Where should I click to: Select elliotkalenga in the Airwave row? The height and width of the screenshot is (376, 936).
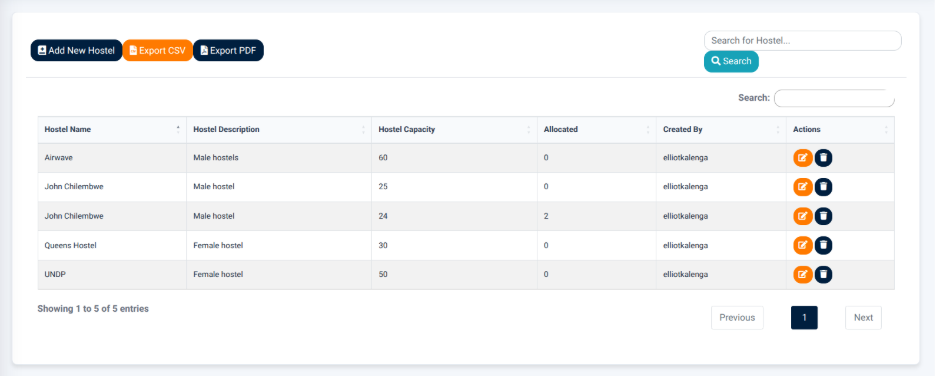(x=685, y=158)
